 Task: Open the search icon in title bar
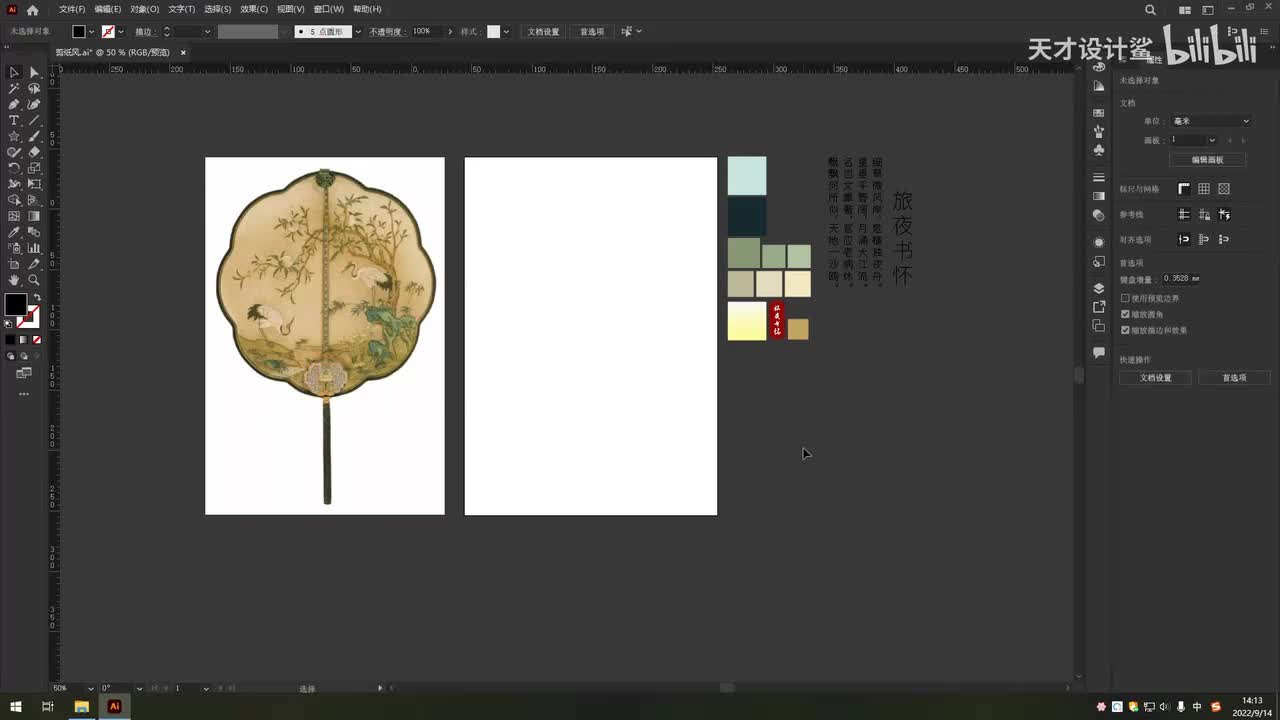pos(1150,10)
